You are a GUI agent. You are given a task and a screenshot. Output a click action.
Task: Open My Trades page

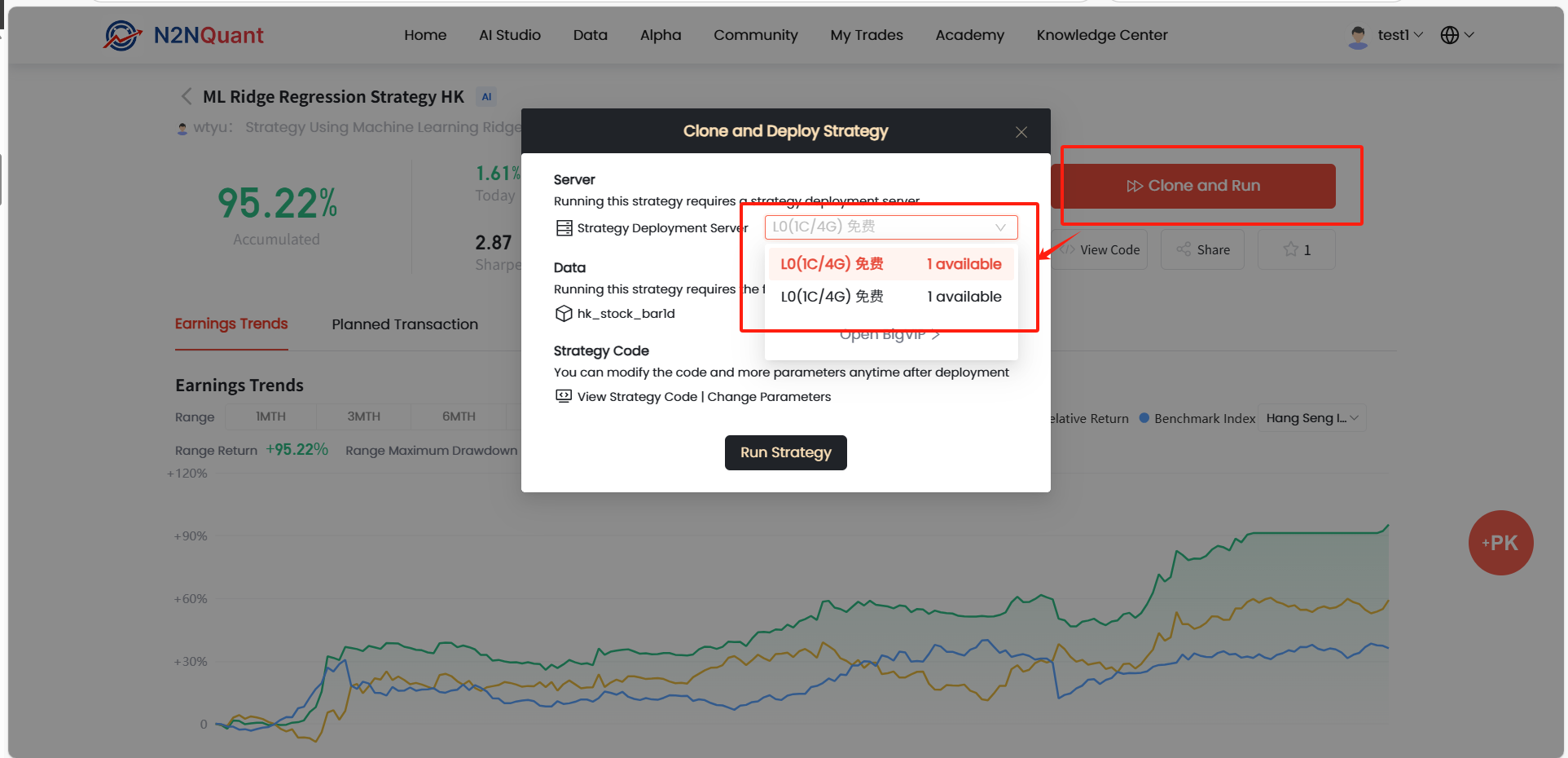point(867,35)
